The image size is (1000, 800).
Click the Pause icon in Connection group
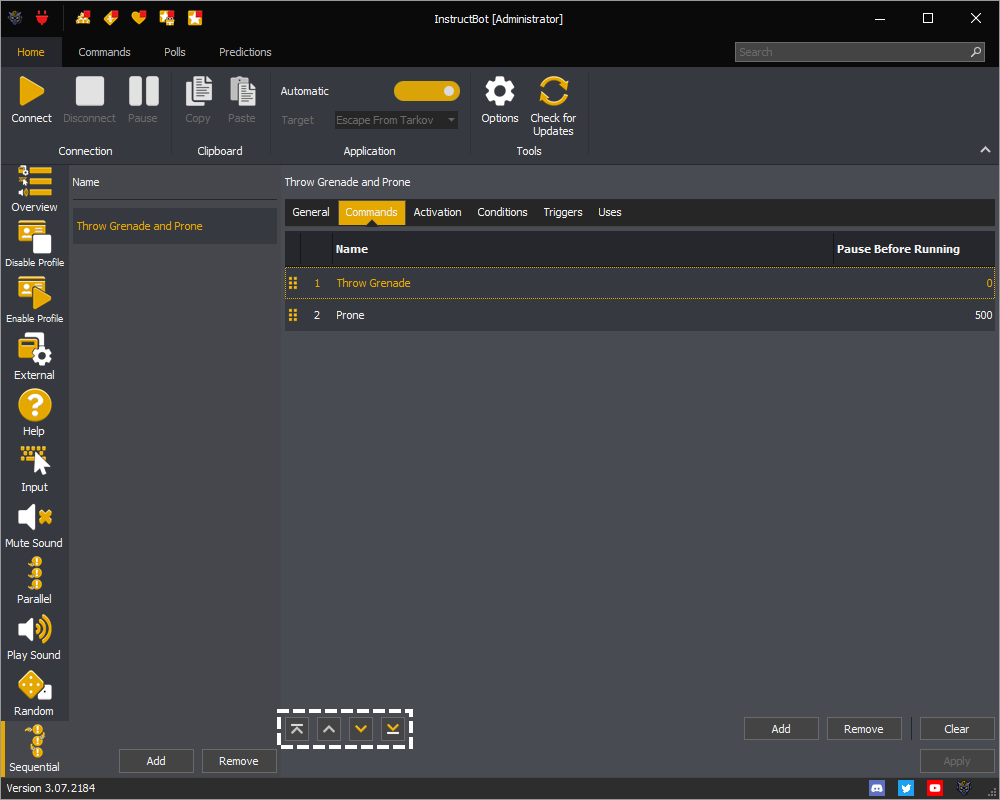pos(143,91)
